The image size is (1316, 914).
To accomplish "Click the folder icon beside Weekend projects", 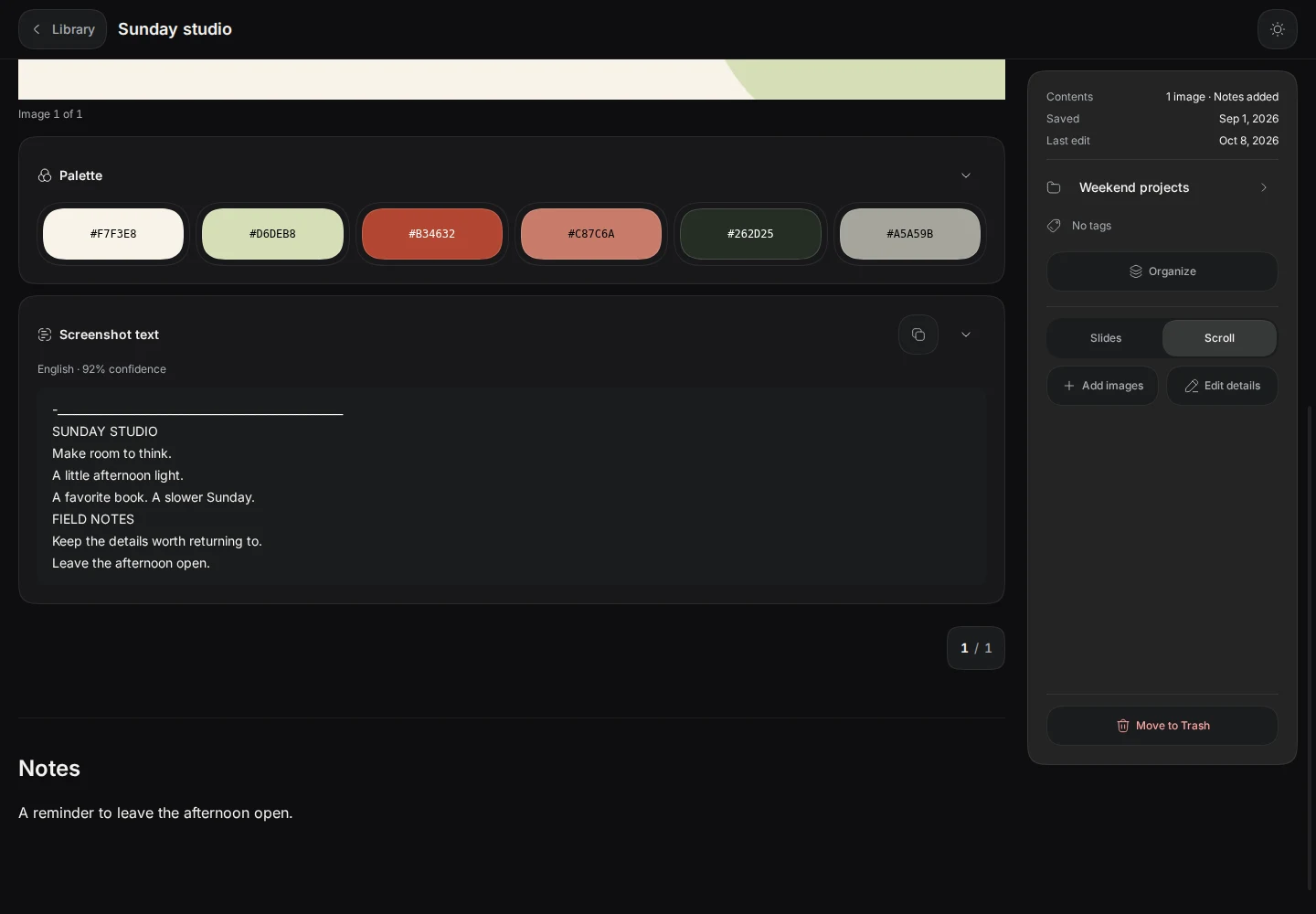I will tap(1054, 187).
